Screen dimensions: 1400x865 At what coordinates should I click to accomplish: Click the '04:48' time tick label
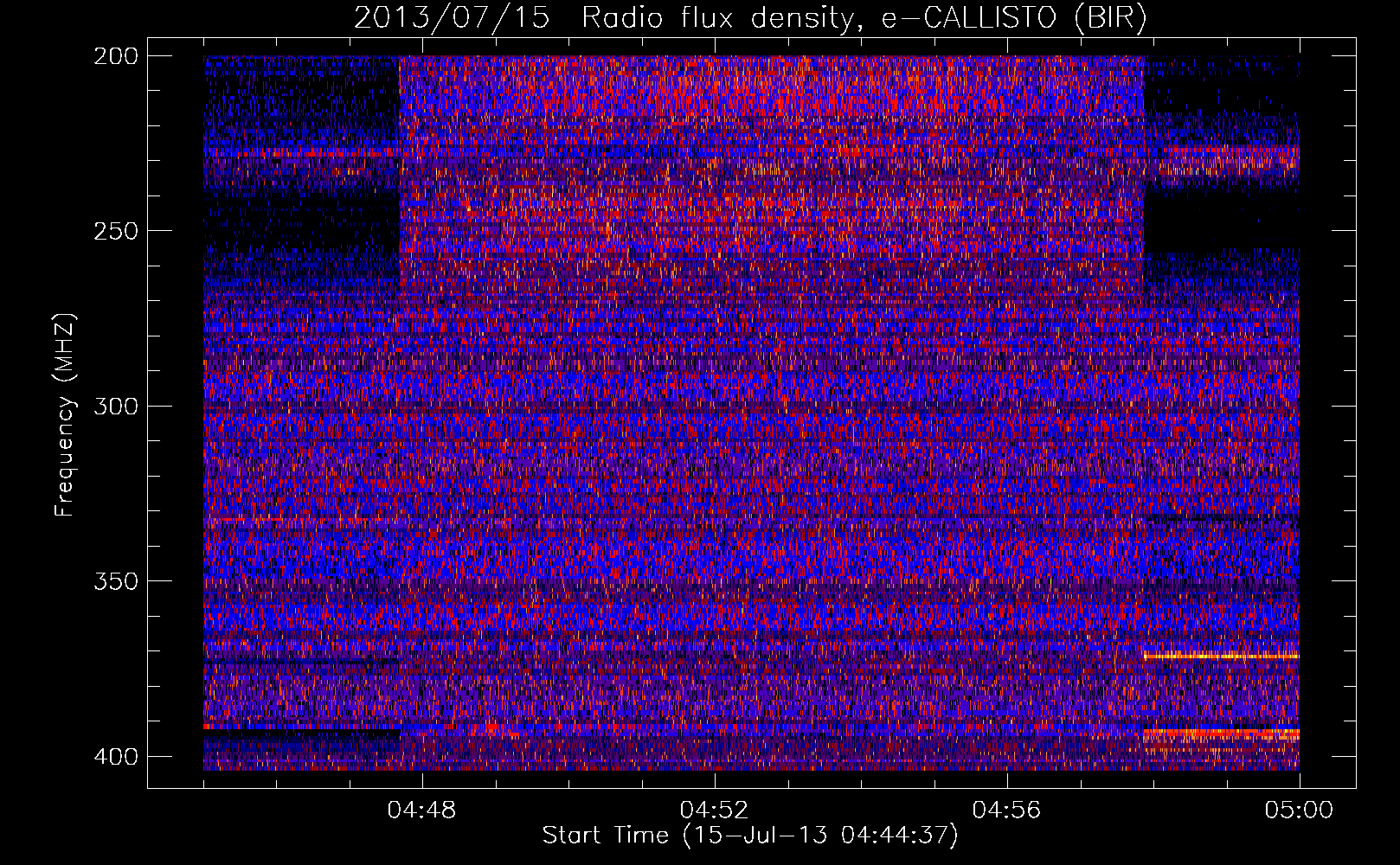point(422,811)
